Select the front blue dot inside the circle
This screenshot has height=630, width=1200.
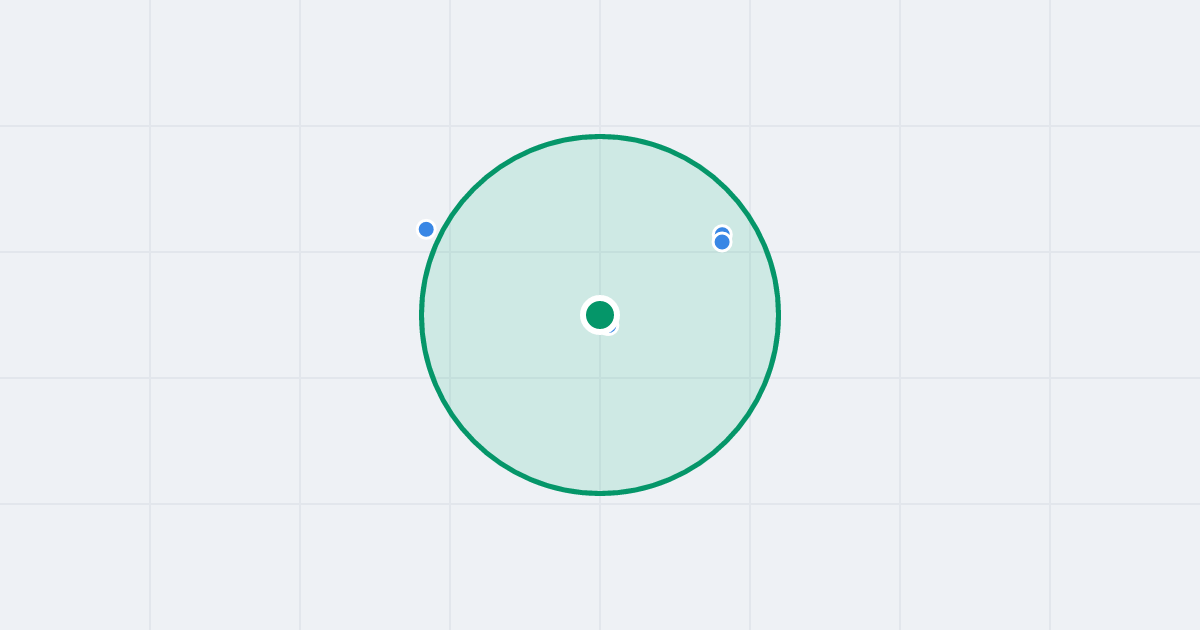tap(722, 242)
